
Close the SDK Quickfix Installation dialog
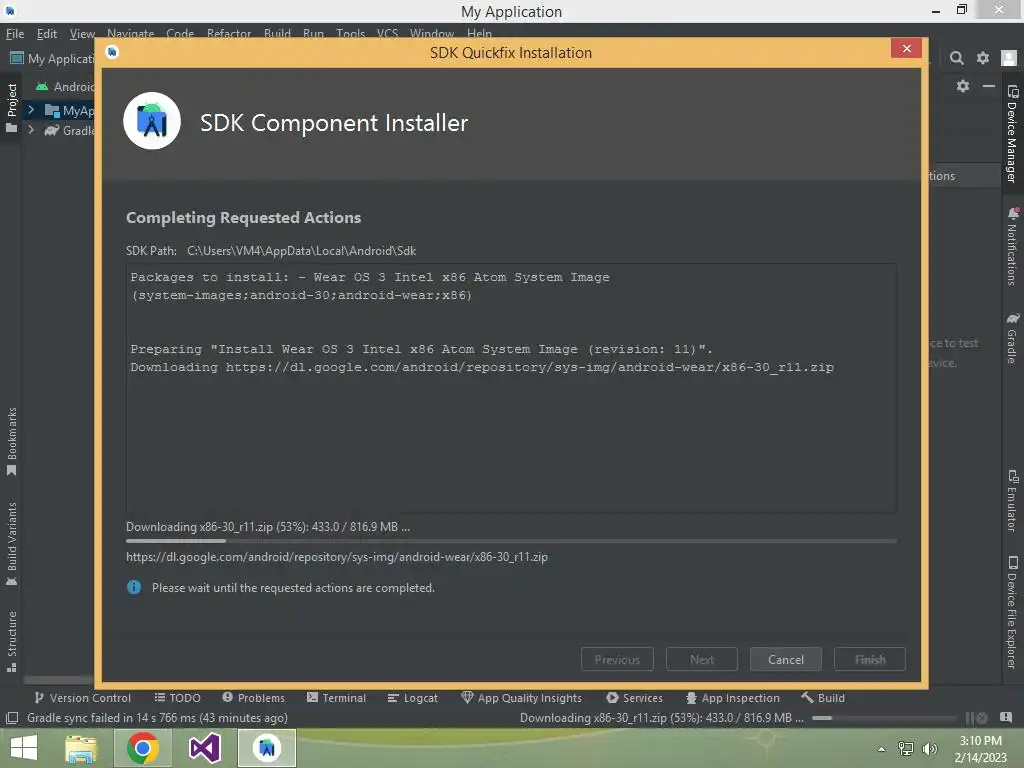tap(906, 48)
